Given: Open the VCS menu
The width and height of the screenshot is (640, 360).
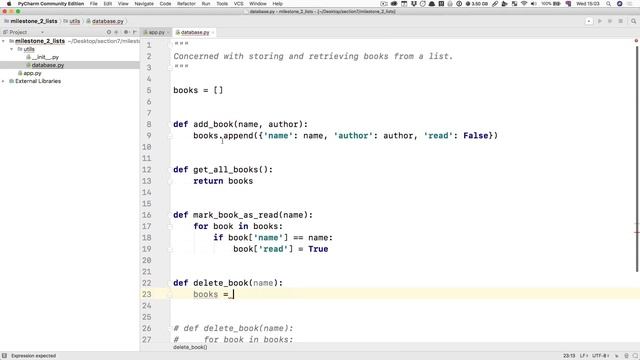Looking at the screenshot, I should coord(238,4).
